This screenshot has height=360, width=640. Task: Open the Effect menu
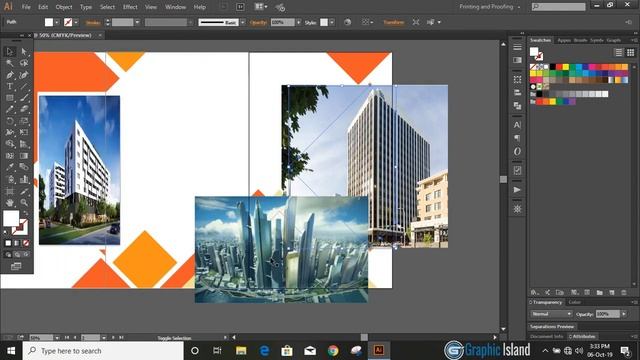pos(130,7)
